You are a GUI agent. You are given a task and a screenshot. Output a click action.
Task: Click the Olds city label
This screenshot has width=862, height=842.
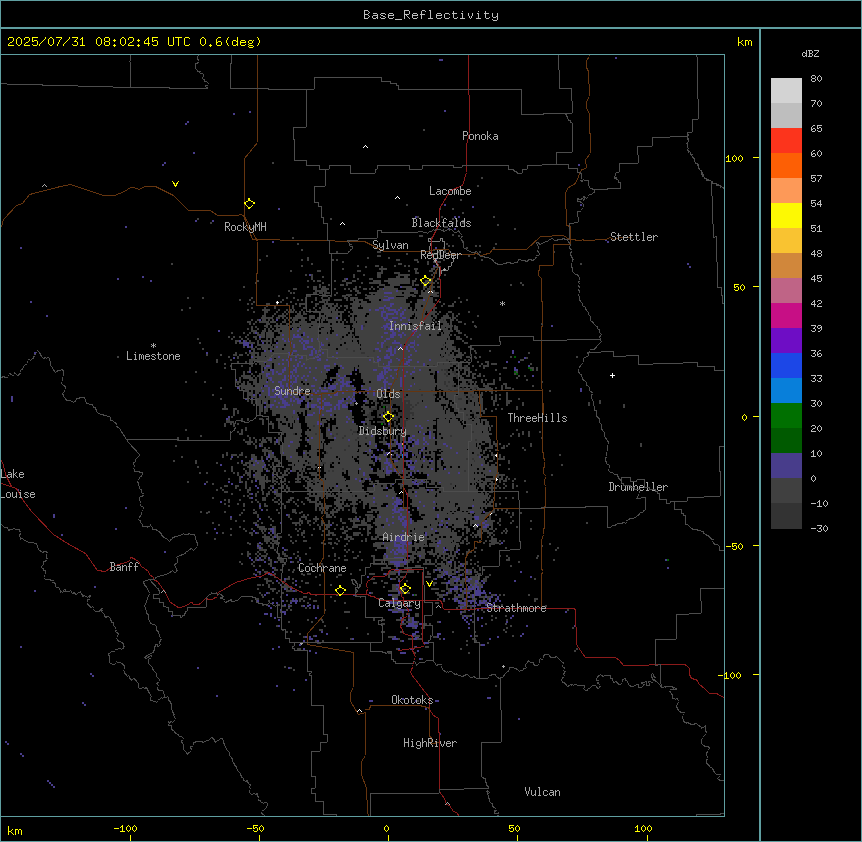click(388, 394)
